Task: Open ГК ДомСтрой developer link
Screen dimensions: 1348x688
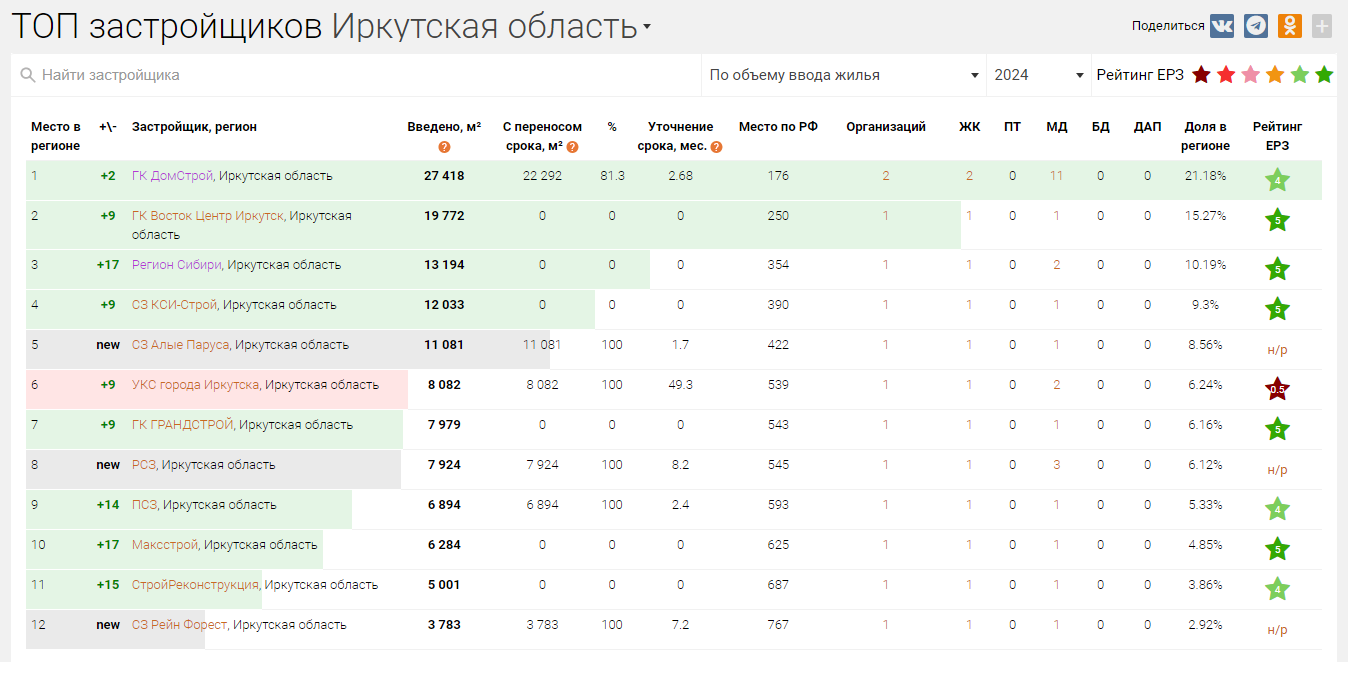Action: click(x=172, y=176)
